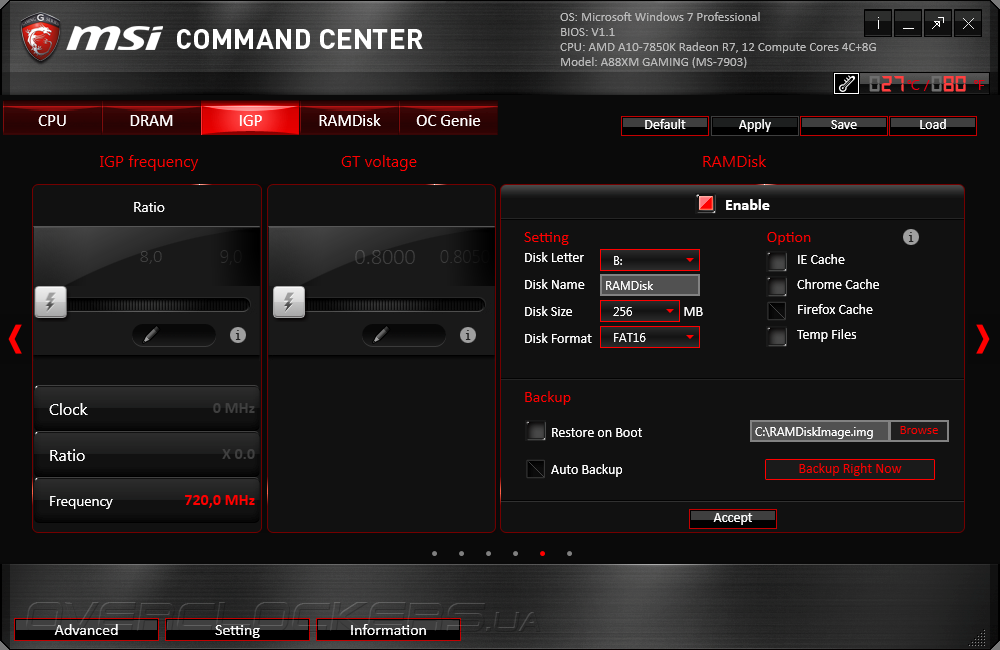Open the OC Genie tab
The image size is (1000, 650).
click(x=448, y=120)
